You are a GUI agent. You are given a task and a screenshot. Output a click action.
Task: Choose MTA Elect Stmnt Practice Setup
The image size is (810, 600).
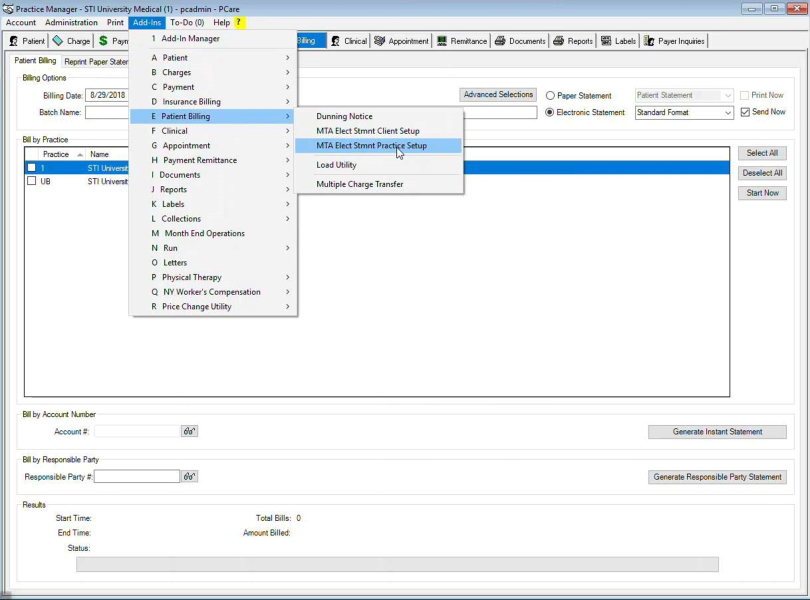tap(371, 146)
